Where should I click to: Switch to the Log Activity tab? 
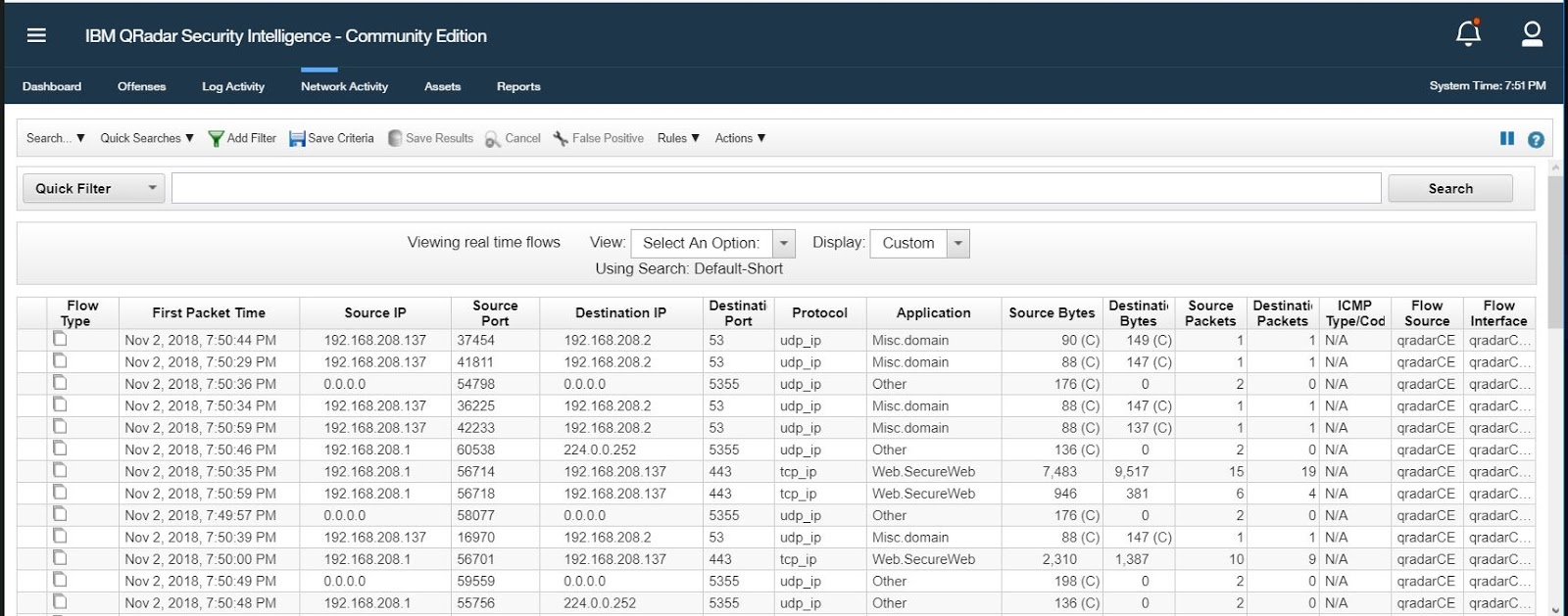click(x=233, y=86)
